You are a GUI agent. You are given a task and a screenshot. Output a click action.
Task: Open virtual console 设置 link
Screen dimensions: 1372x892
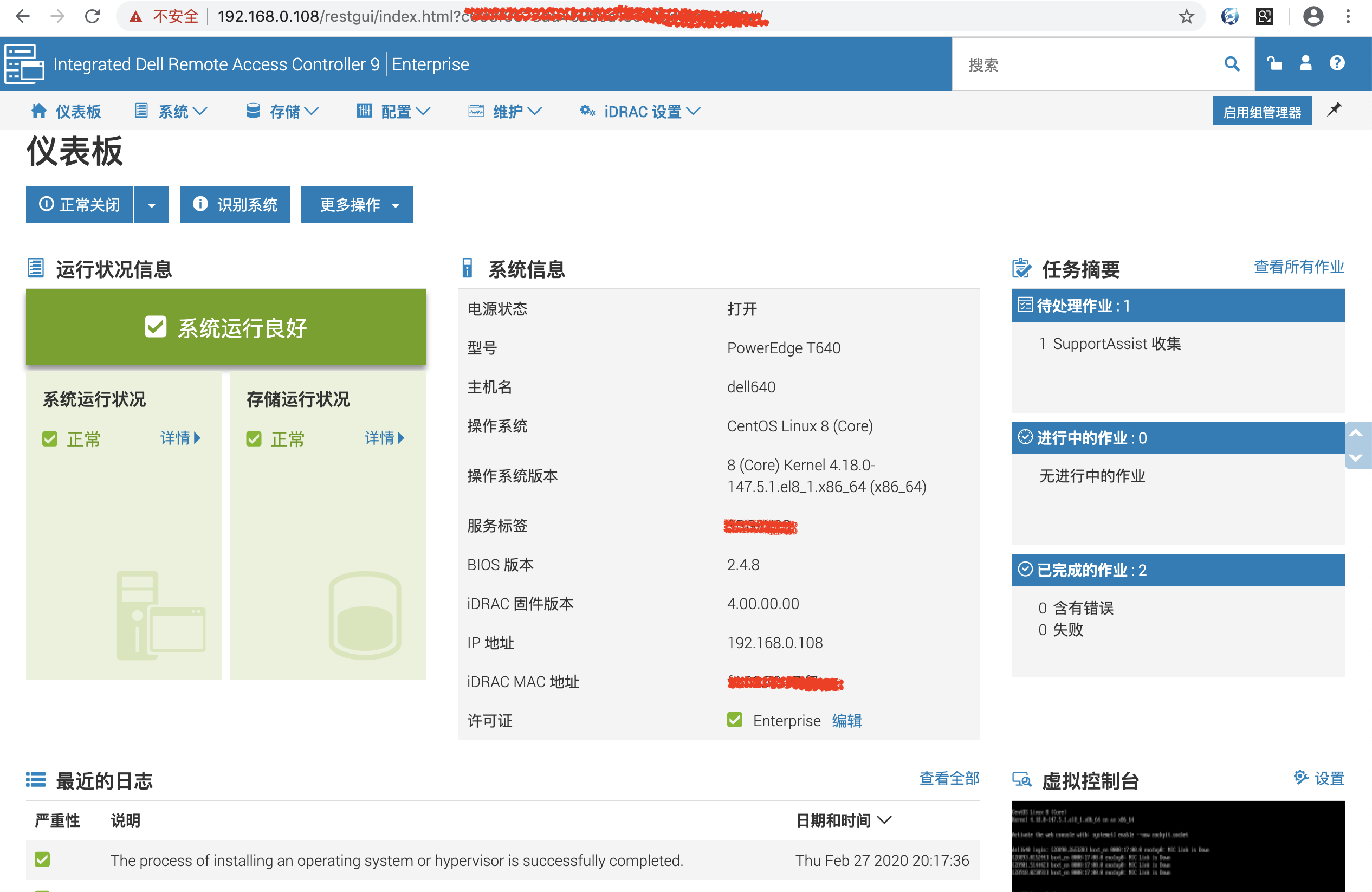click(x=1329, y=778)
